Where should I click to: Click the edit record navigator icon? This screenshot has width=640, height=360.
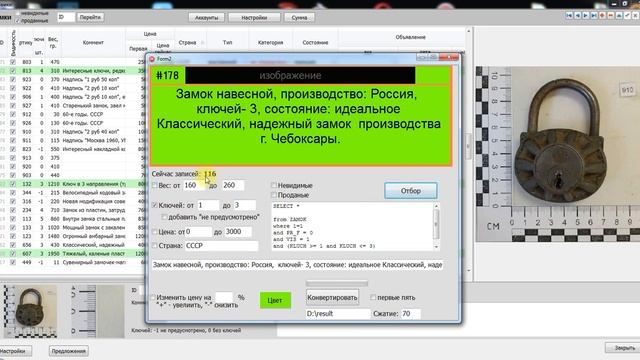[x=619, y=16]
